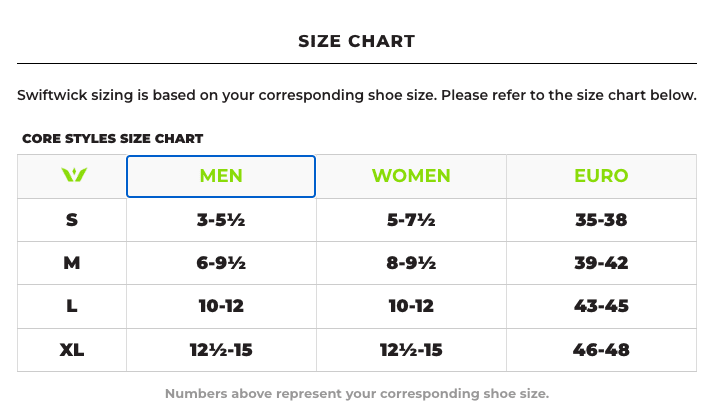The height and width of the screenshot is (414, 717).
Task: Click the XL size row label
Action: point(72,350)
